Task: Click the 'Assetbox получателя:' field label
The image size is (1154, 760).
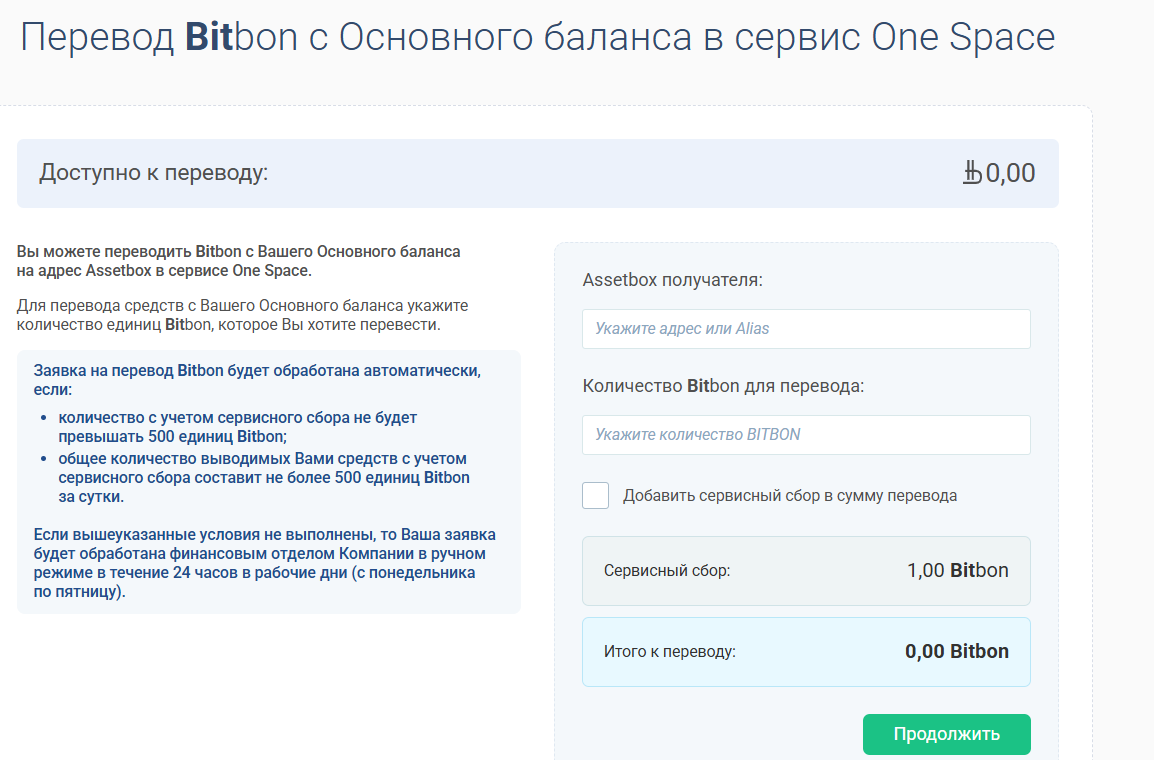Action: (673, 280)
